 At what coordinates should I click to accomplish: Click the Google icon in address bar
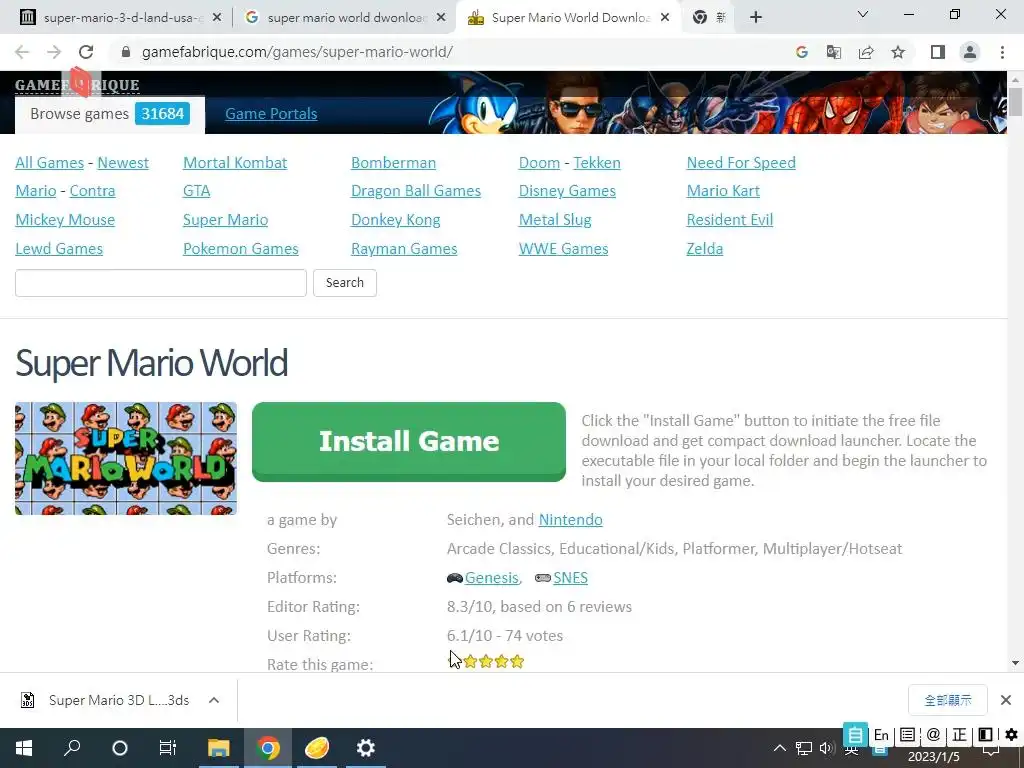(802, 52)
